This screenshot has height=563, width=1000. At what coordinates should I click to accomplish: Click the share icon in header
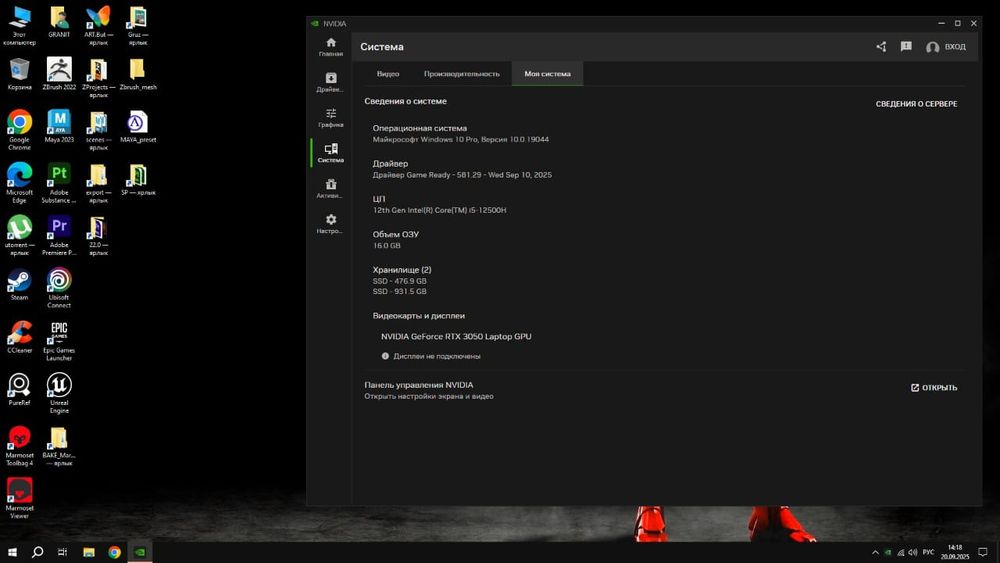pos(881,47)
